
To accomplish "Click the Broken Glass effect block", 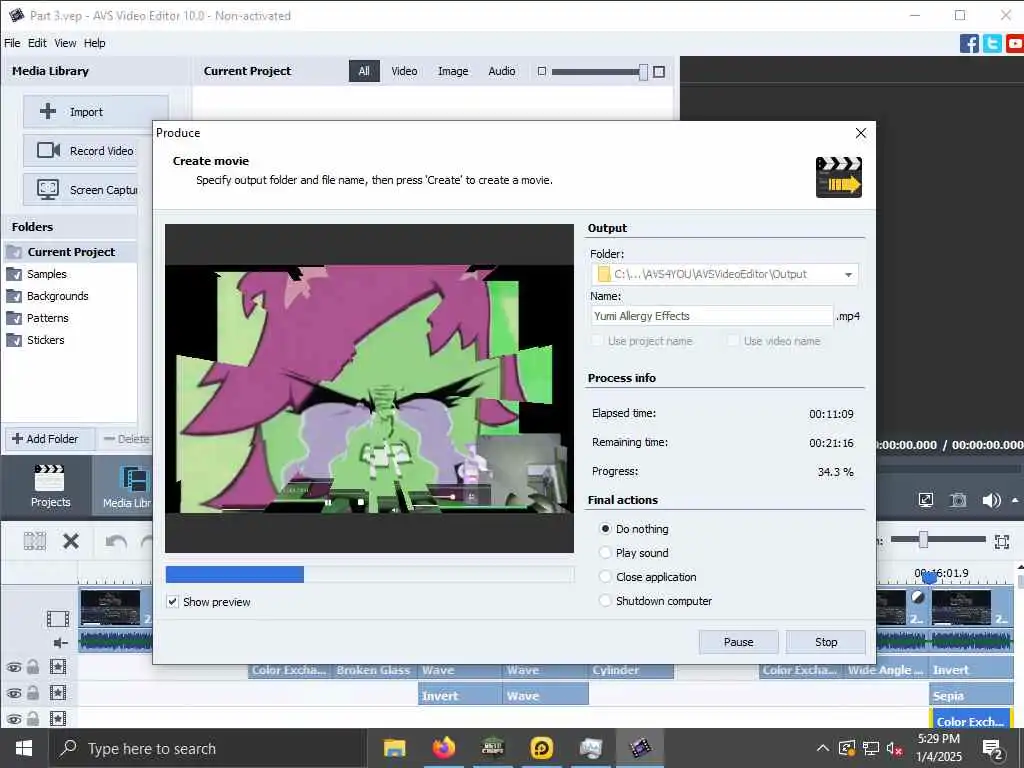I will [375, 671].
